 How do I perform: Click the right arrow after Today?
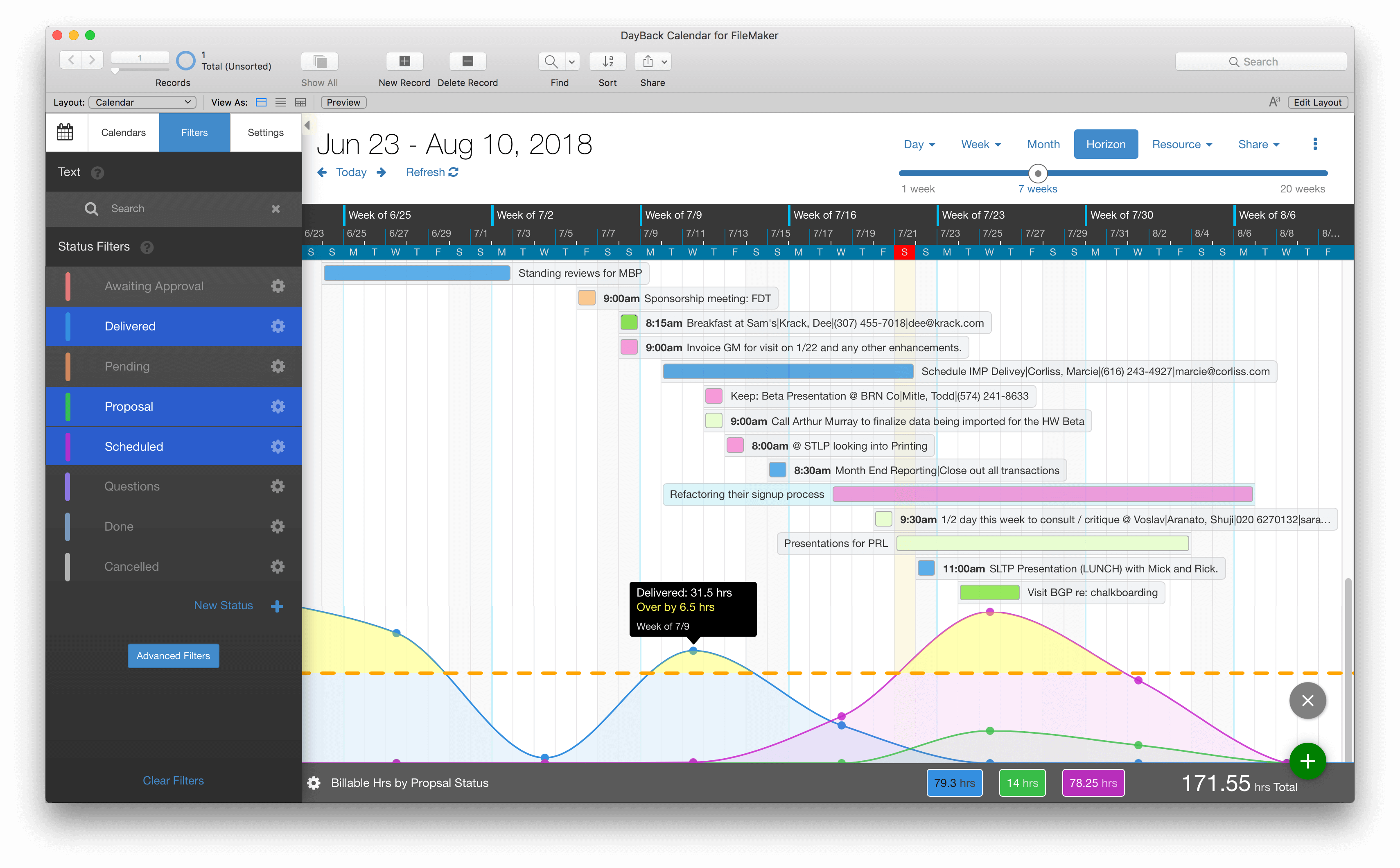coord(381,172)
